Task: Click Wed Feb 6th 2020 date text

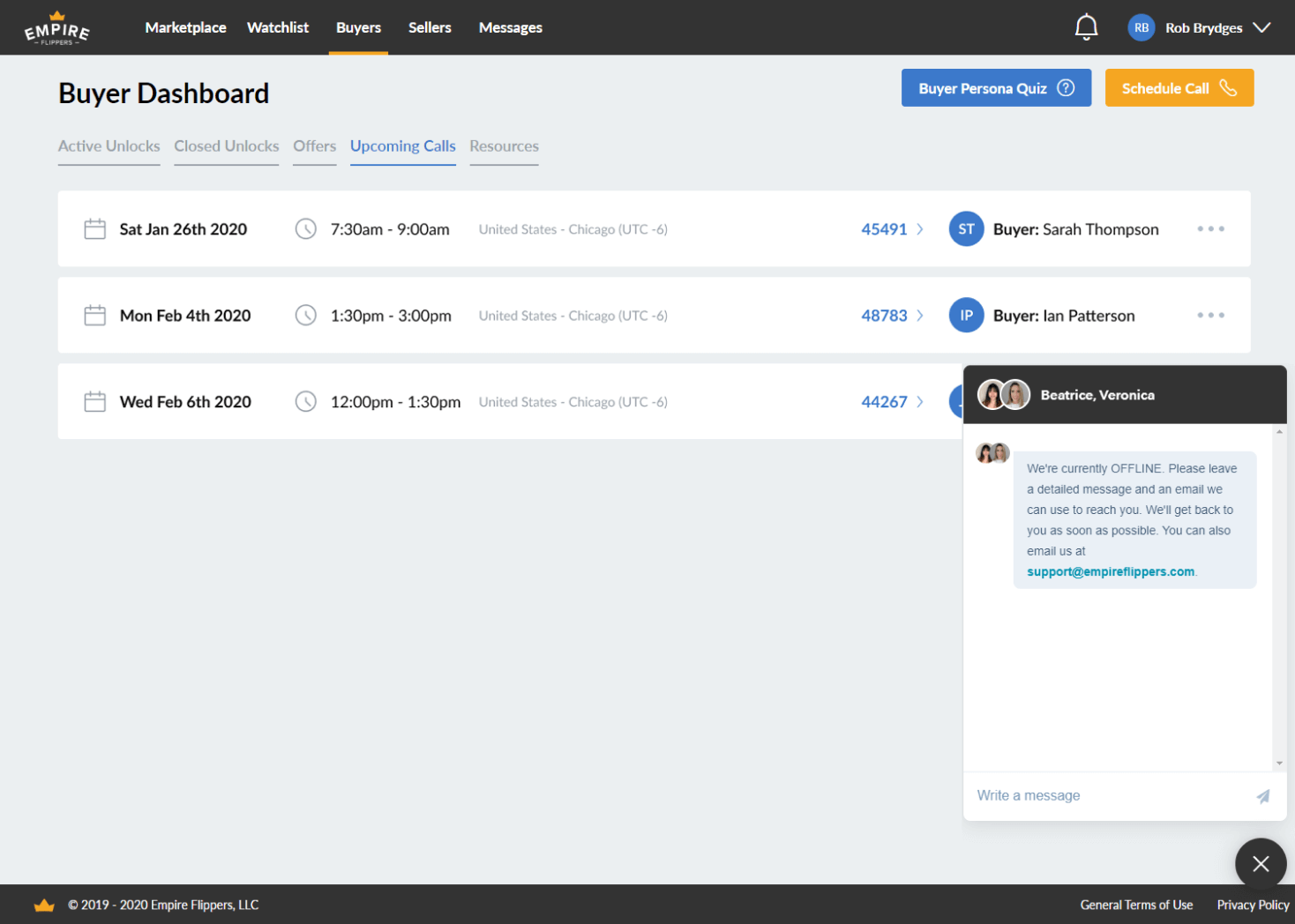Action: coord(185,402)
